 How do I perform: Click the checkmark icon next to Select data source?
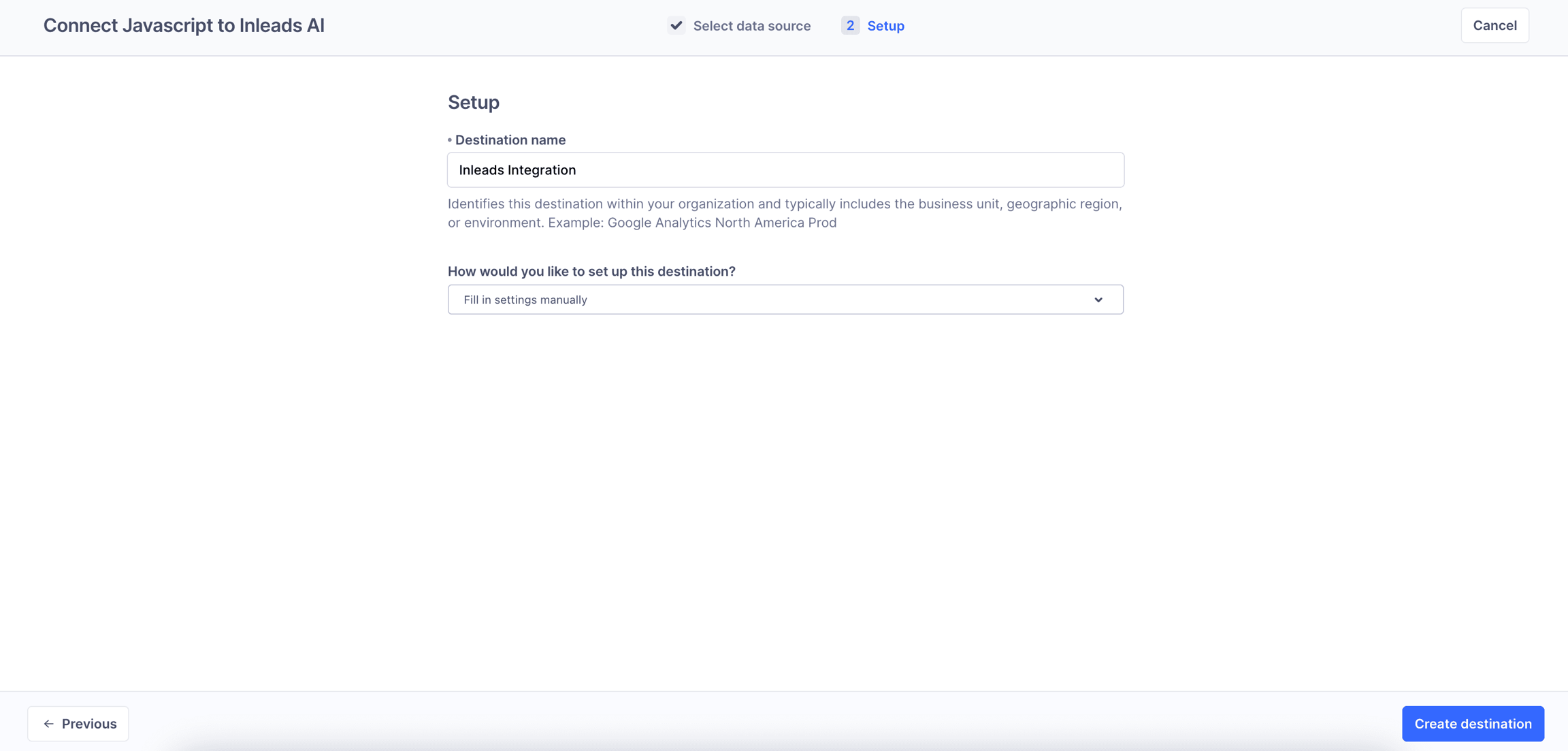point(676,26)
